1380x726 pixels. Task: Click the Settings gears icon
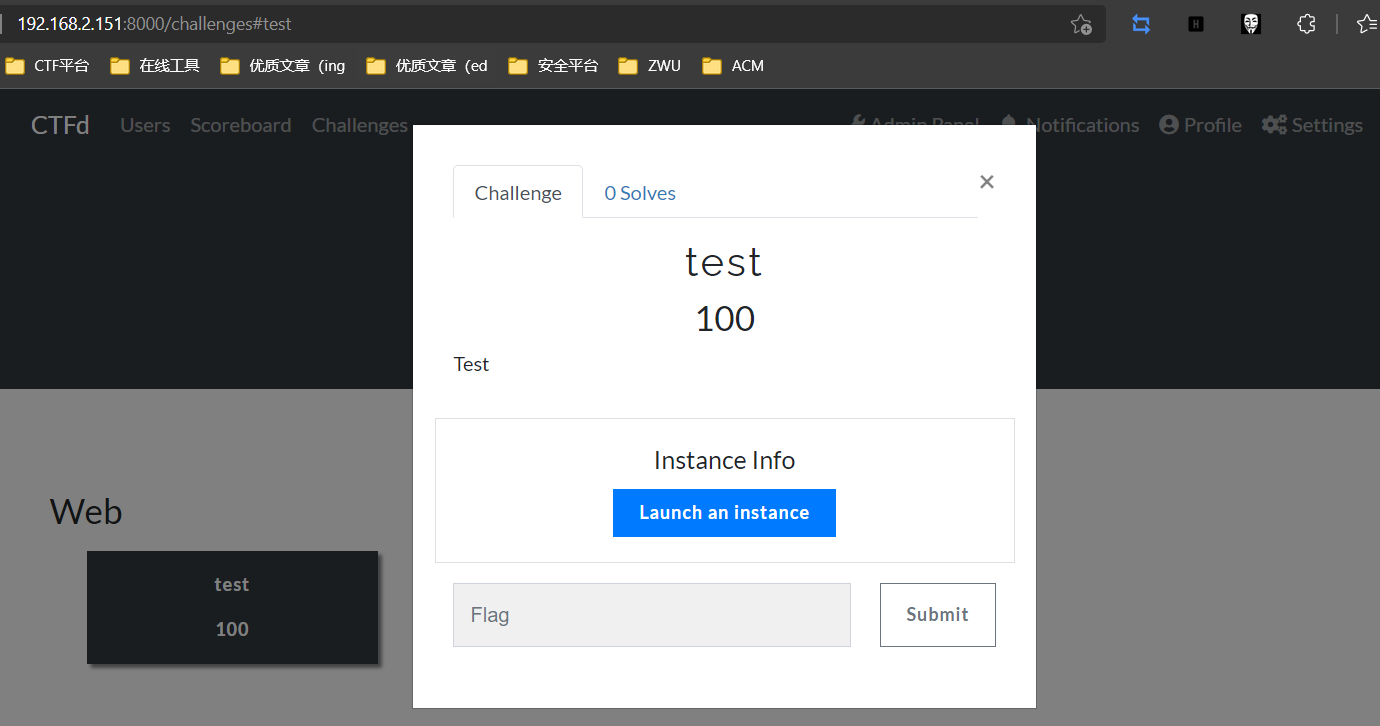coord(1274,125)
